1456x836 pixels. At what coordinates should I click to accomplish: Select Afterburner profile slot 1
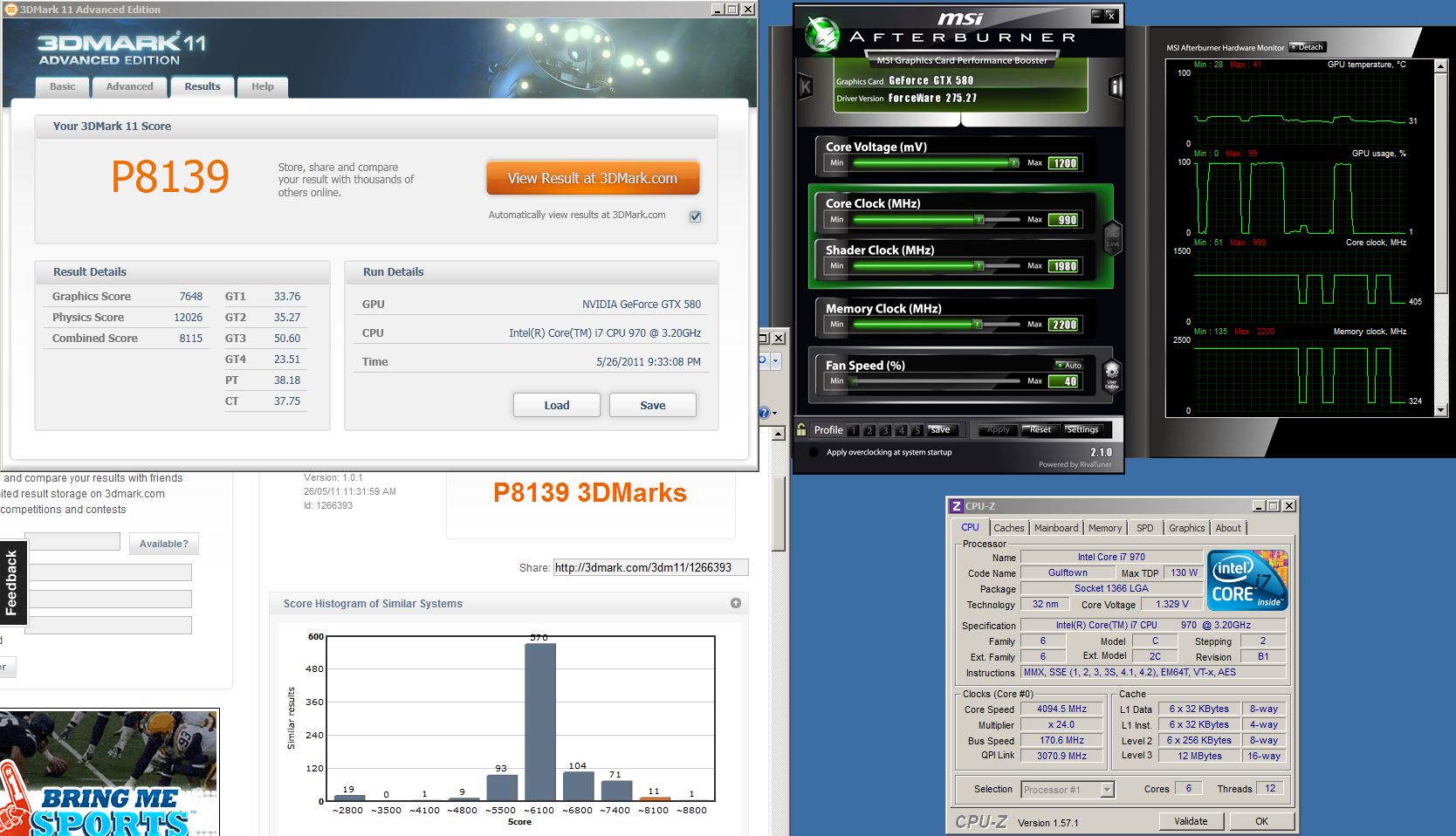(x=854, y=430)
